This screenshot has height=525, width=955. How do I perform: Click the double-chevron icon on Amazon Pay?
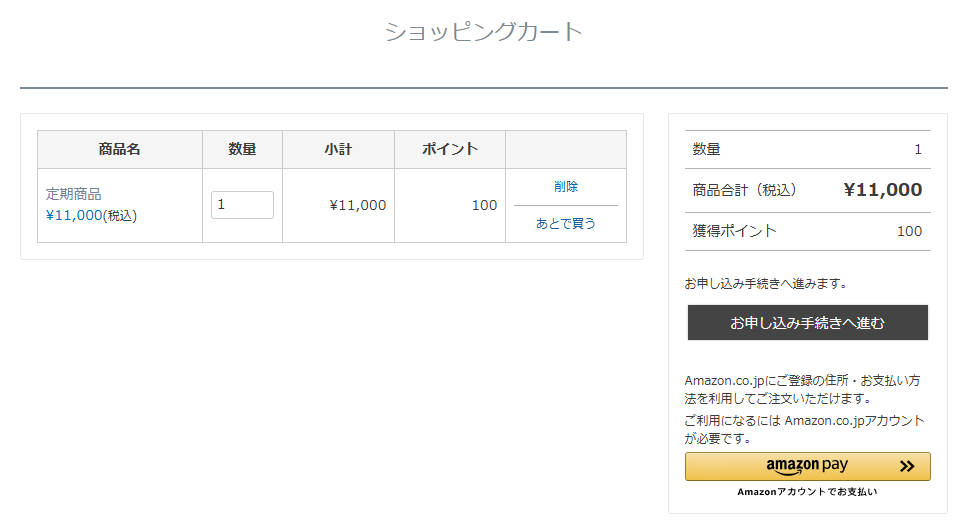[907, 466]
